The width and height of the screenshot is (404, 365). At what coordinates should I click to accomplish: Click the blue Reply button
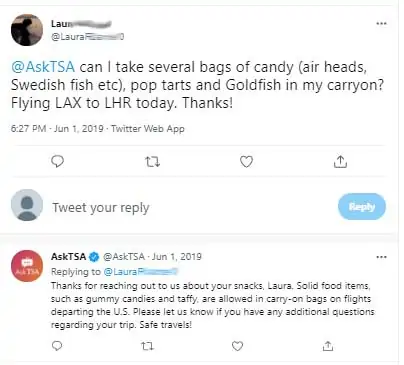(x=362, y=207)
